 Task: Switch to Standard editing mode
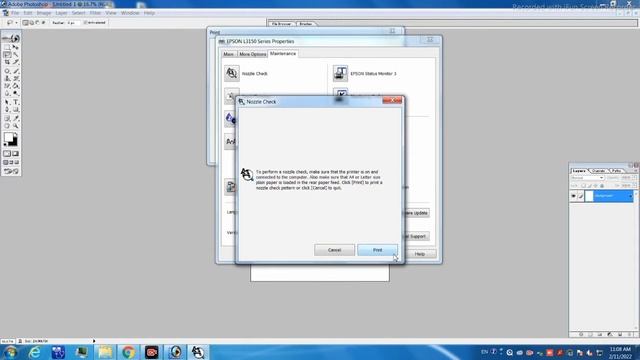(7, 154)
